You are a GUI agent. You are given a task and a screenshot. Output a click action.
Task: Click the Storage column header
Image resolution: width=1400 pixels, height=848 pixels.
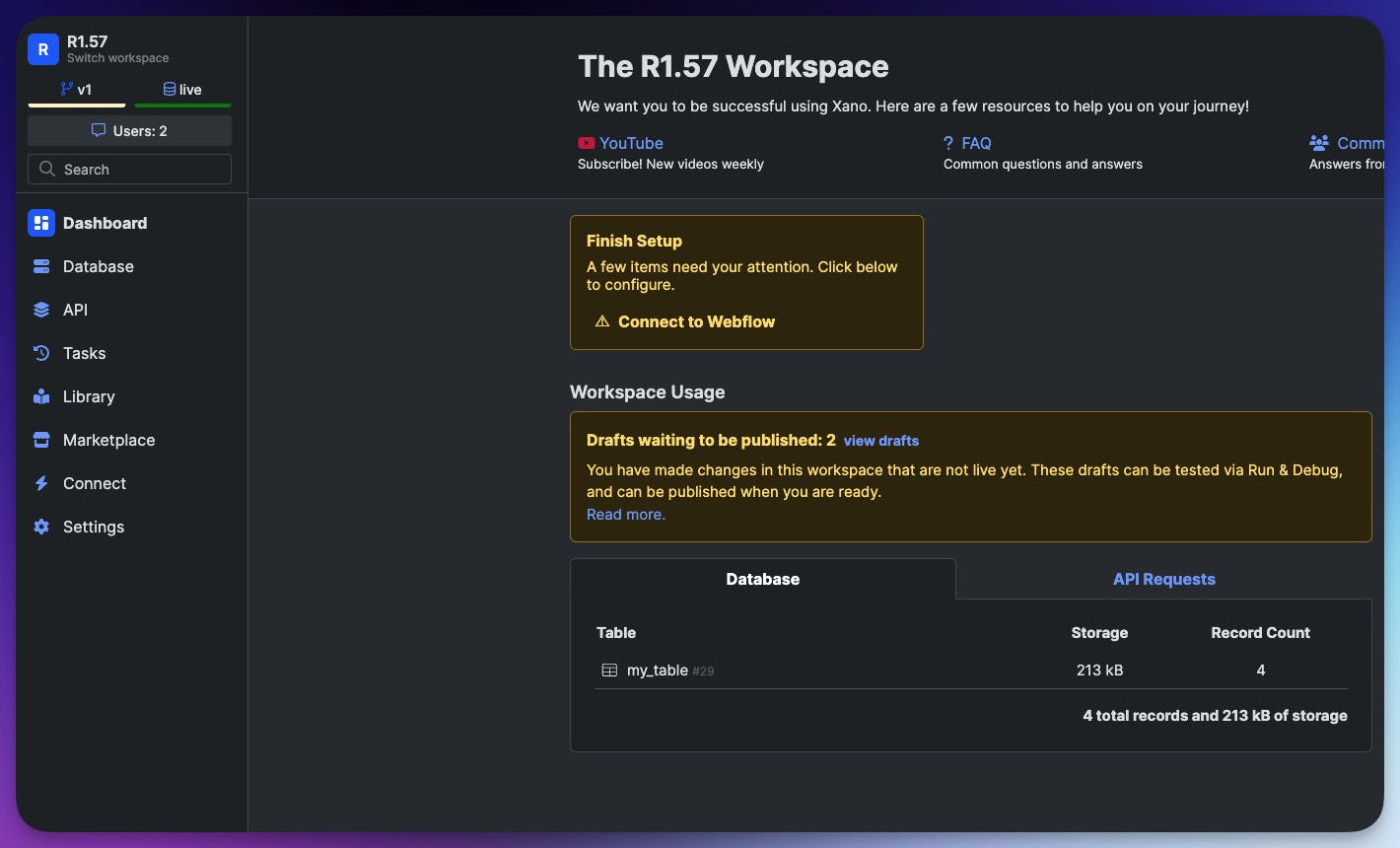[1099, 633]
